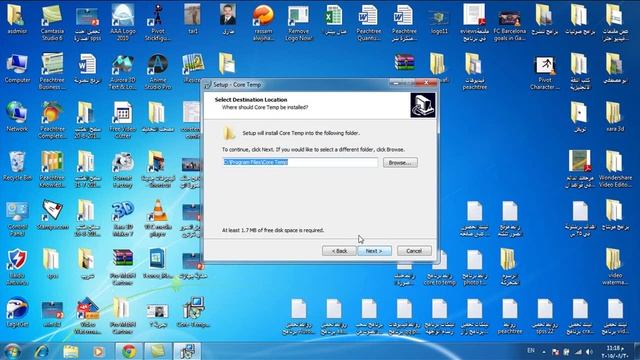Select the Peachtree Complete shortcut
Image resolution: width=640 pixels, height=360 pixels.
click(x=52, y=120)
